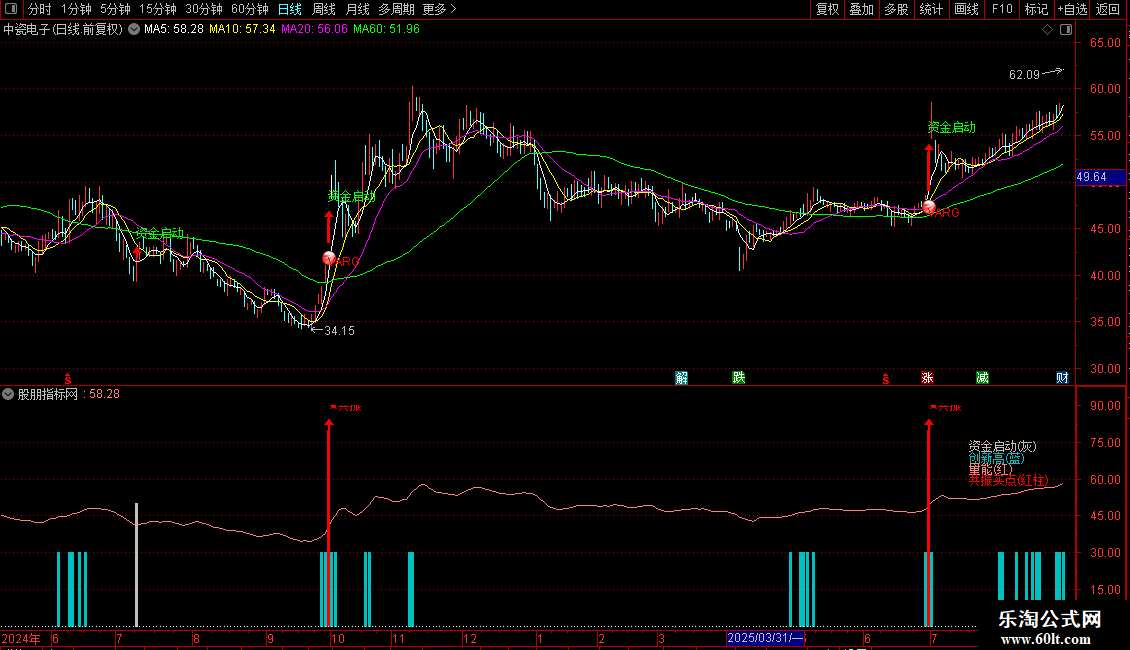Screen dimensions: 1130x650
Task: Open the 多周期 multi-period view
Action: tap(396, 9)
